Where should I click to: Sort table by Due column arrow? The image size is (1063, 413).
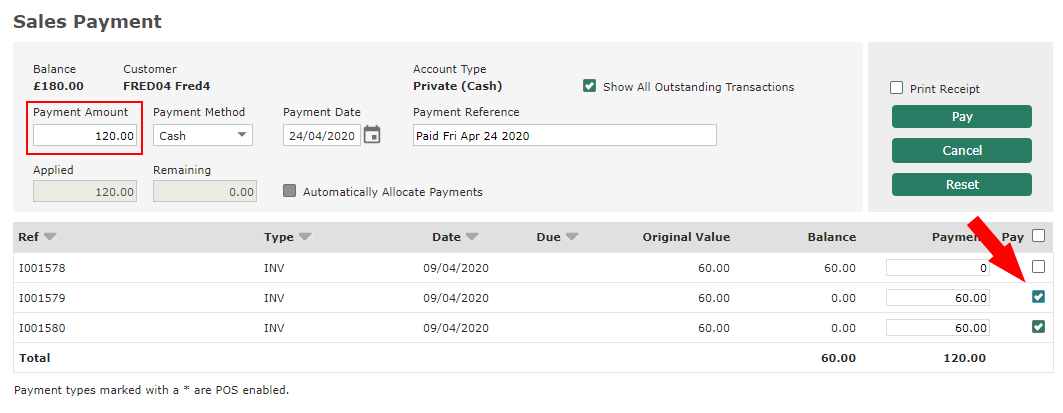(x=572, y=238)
